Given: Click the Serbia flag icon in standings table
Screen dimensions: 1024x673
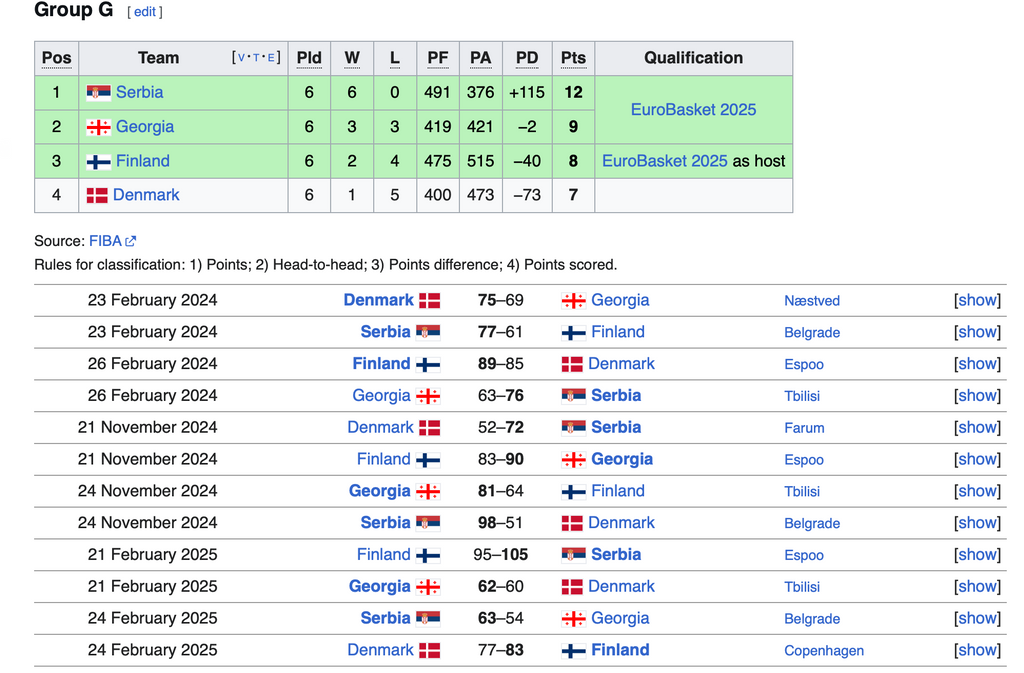Looking at the screenshot, I should coord(98,93).
